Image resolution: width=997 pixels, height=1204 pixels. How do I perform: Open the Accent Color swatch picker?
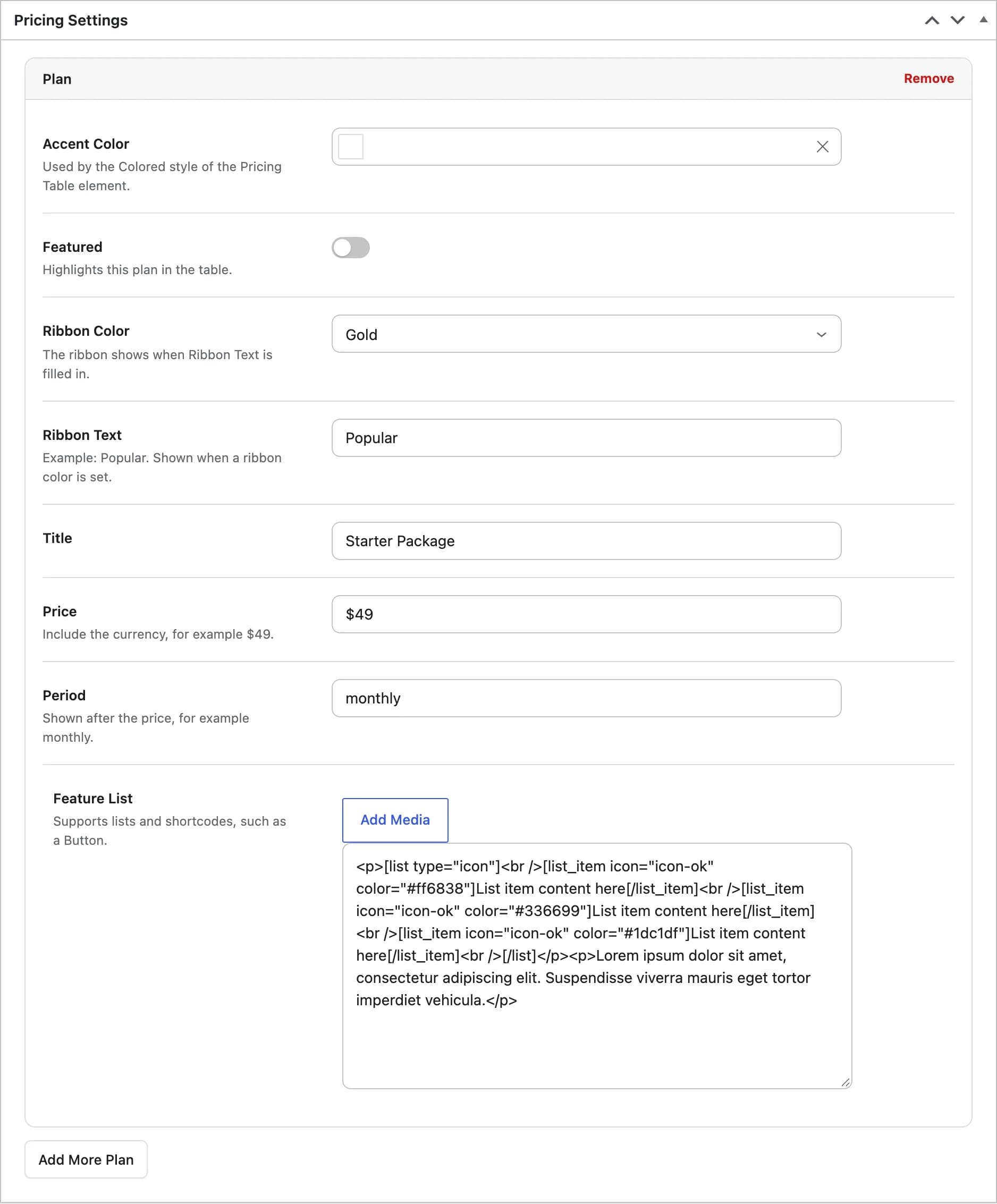pyautogui.click(x=350, y=147)
